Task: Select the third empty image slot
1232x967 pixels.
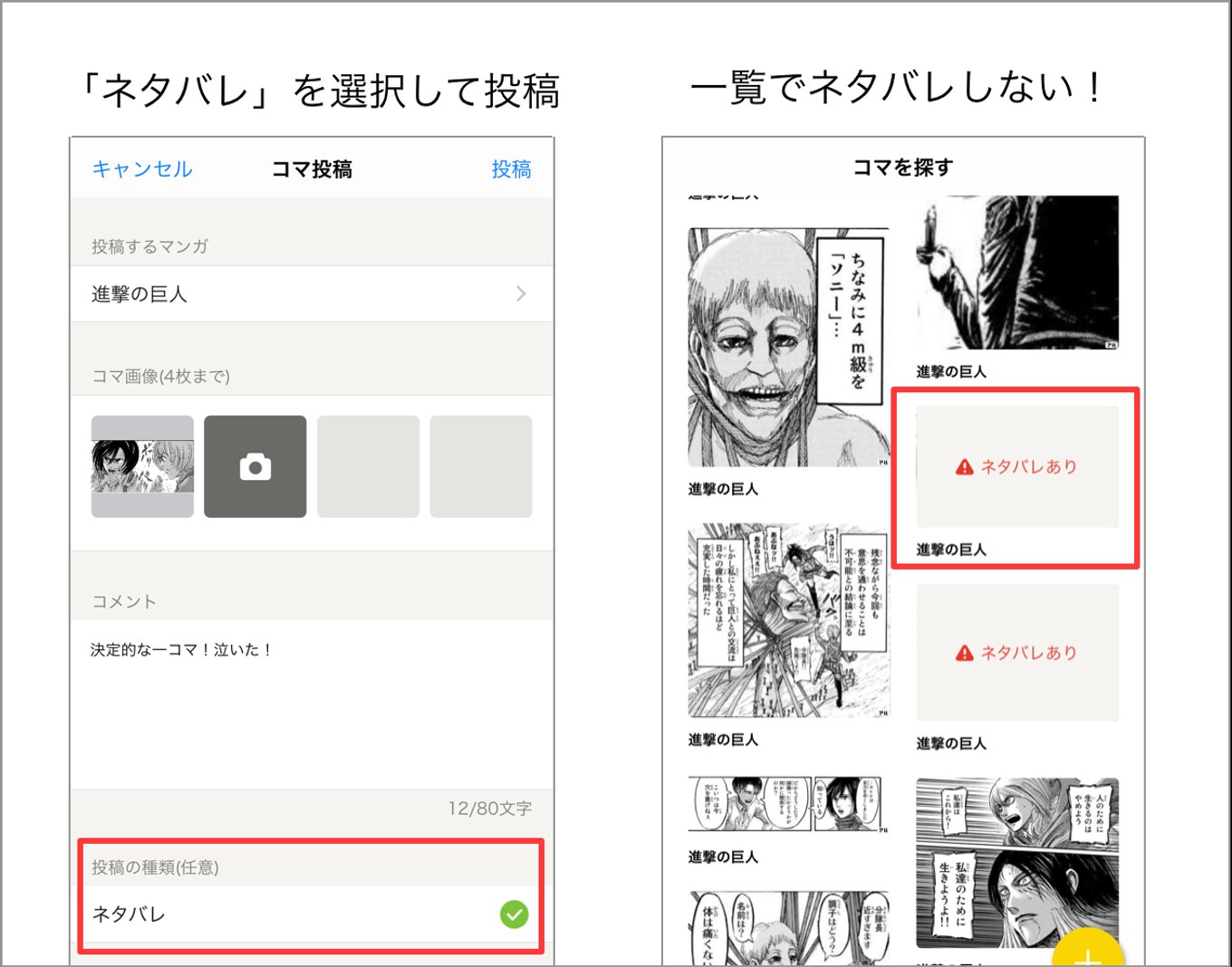Action: [x=368, y=466]
